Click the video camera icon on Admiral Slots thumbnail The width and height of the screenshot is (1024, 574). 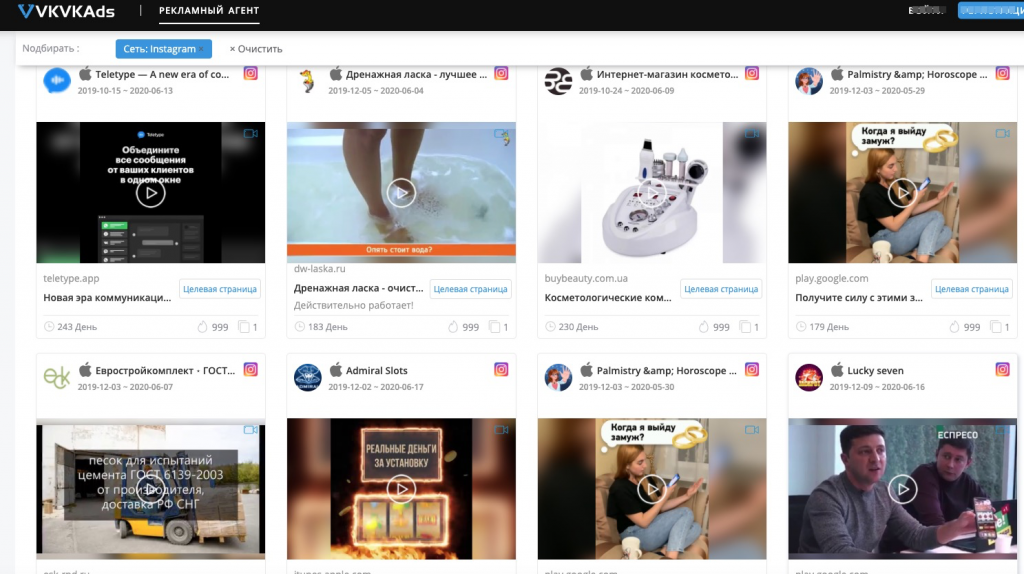pos(501,430)
